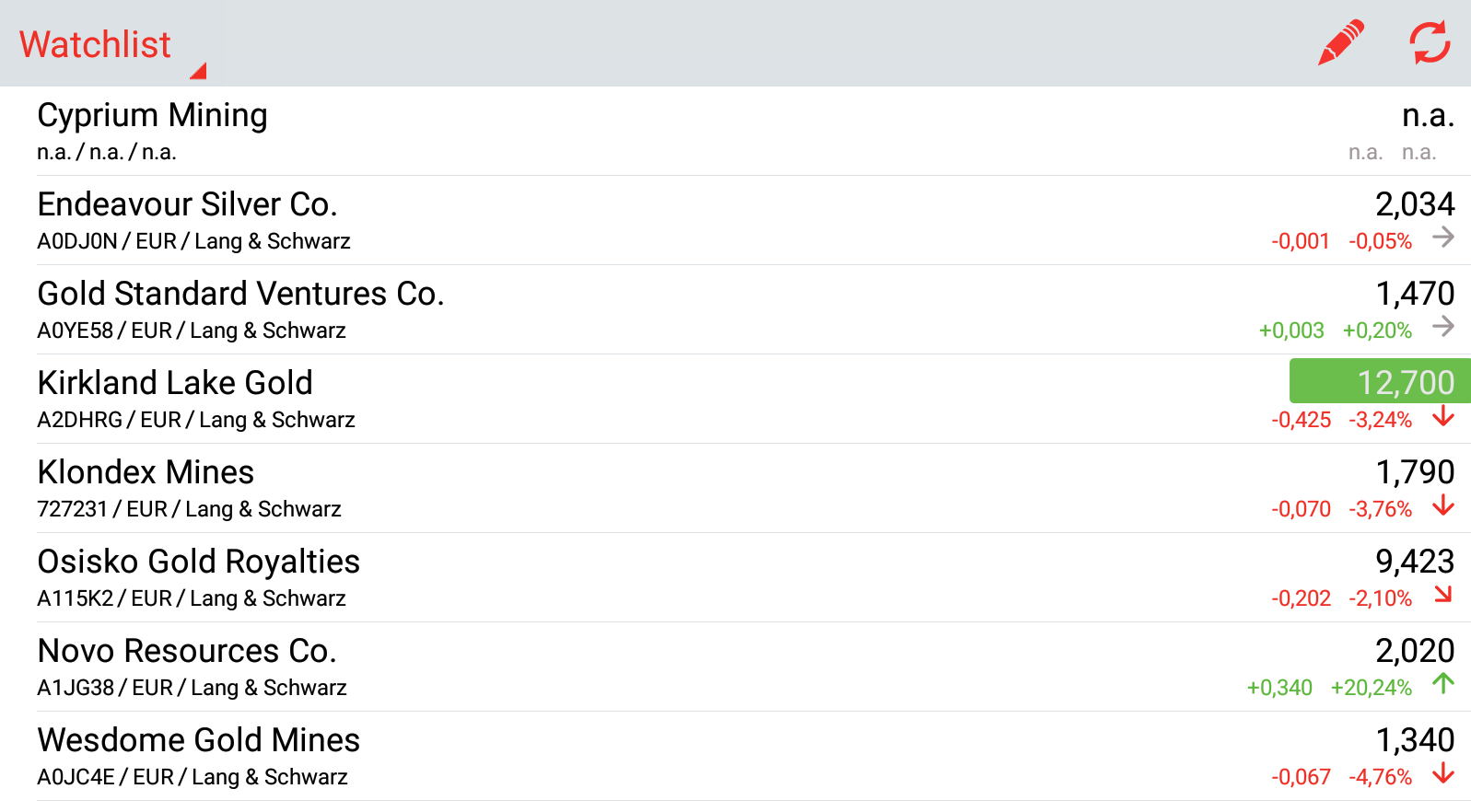This screenshot has height=812, width=1471.
Task: Click the Endeavour Silver sideways trend arrow
Action: [x=1443, y=238]
